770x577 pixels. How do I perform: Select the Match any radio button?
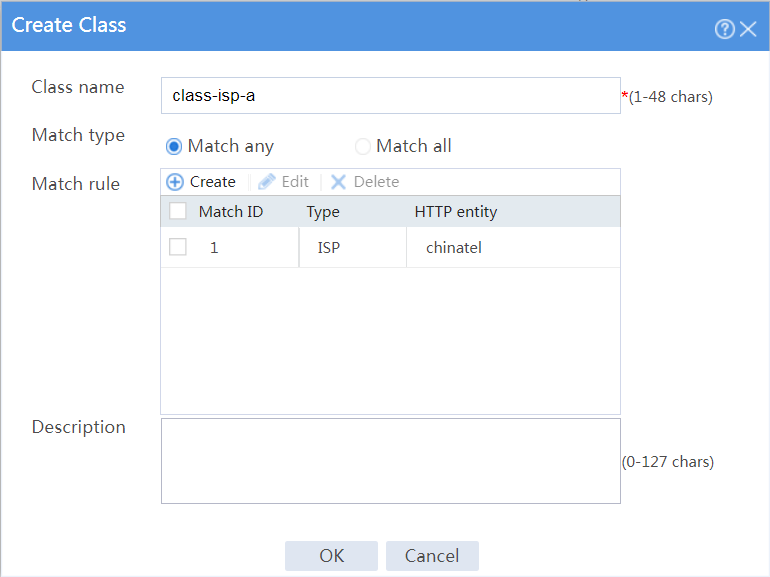point(174,146)
